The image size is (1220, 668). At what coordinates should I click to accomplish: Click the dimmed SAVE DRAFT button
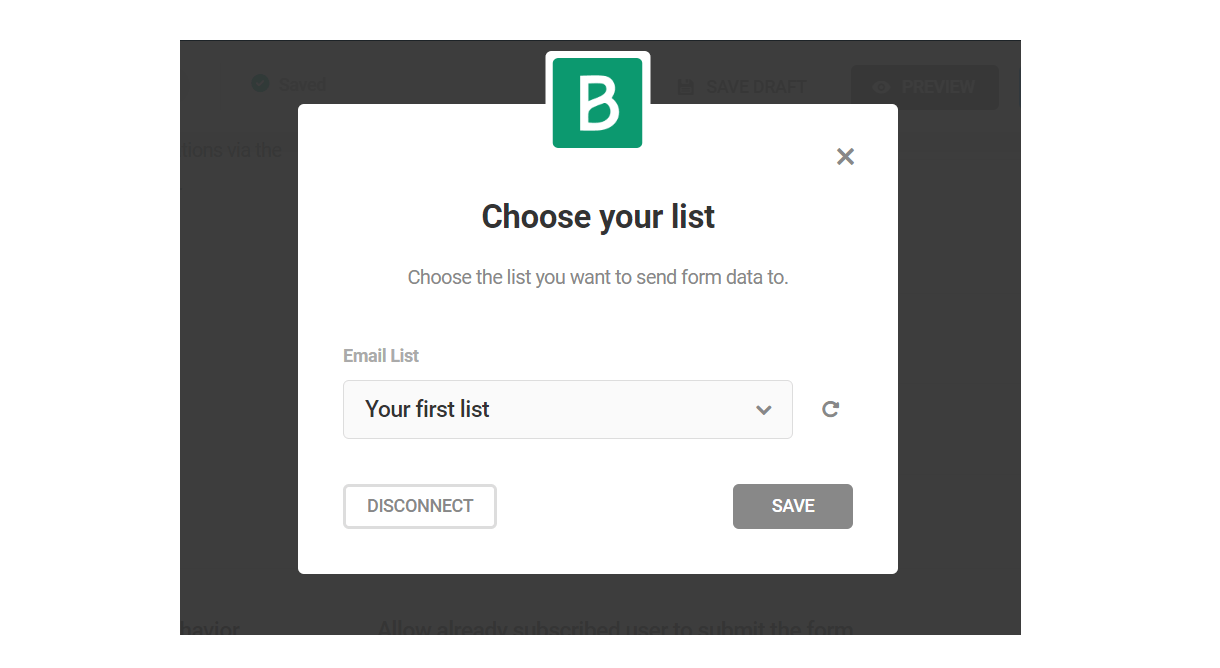coord(741,87)
